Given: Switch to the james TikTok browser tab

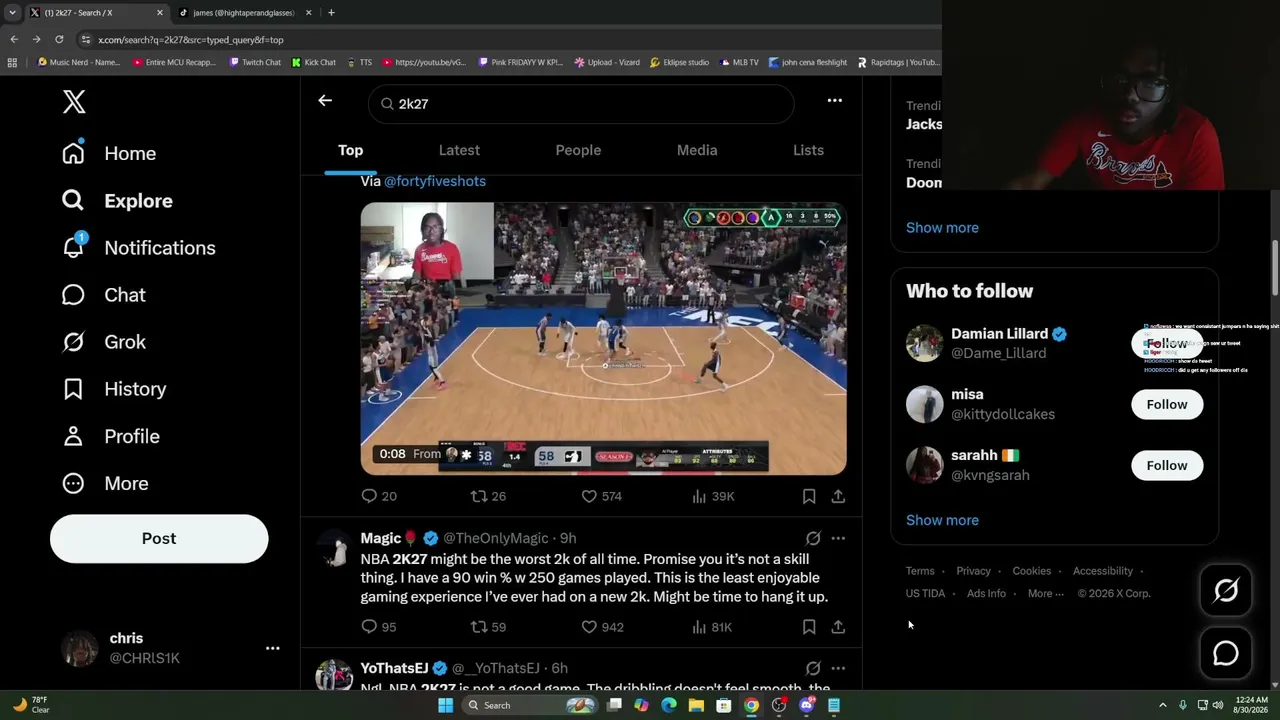Looking at the screenshot, I should [x=246, y=13].
